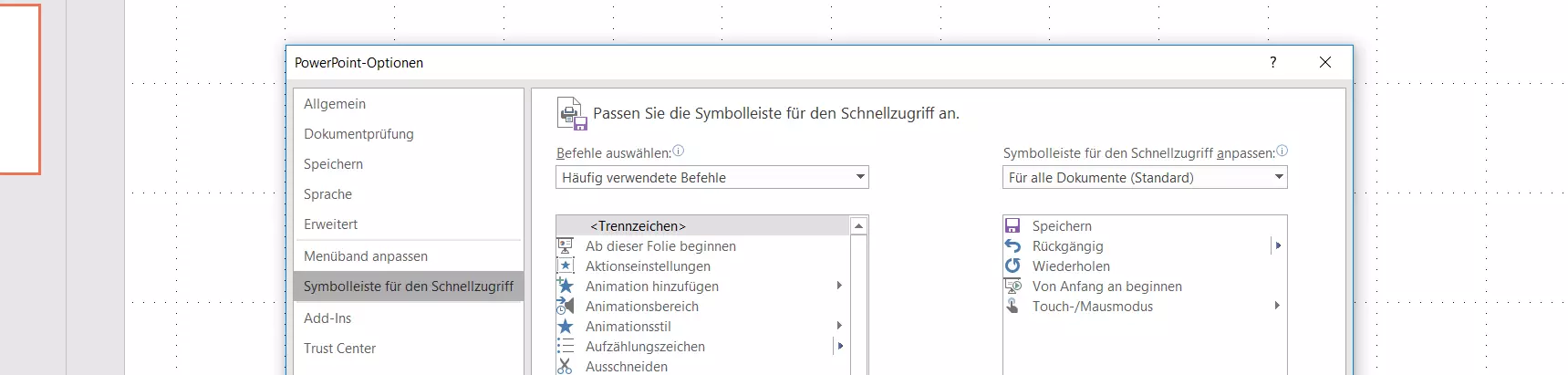
Task: Select Symbolleiste für den Schnellzugriff category
Action: tap(409, 286)
